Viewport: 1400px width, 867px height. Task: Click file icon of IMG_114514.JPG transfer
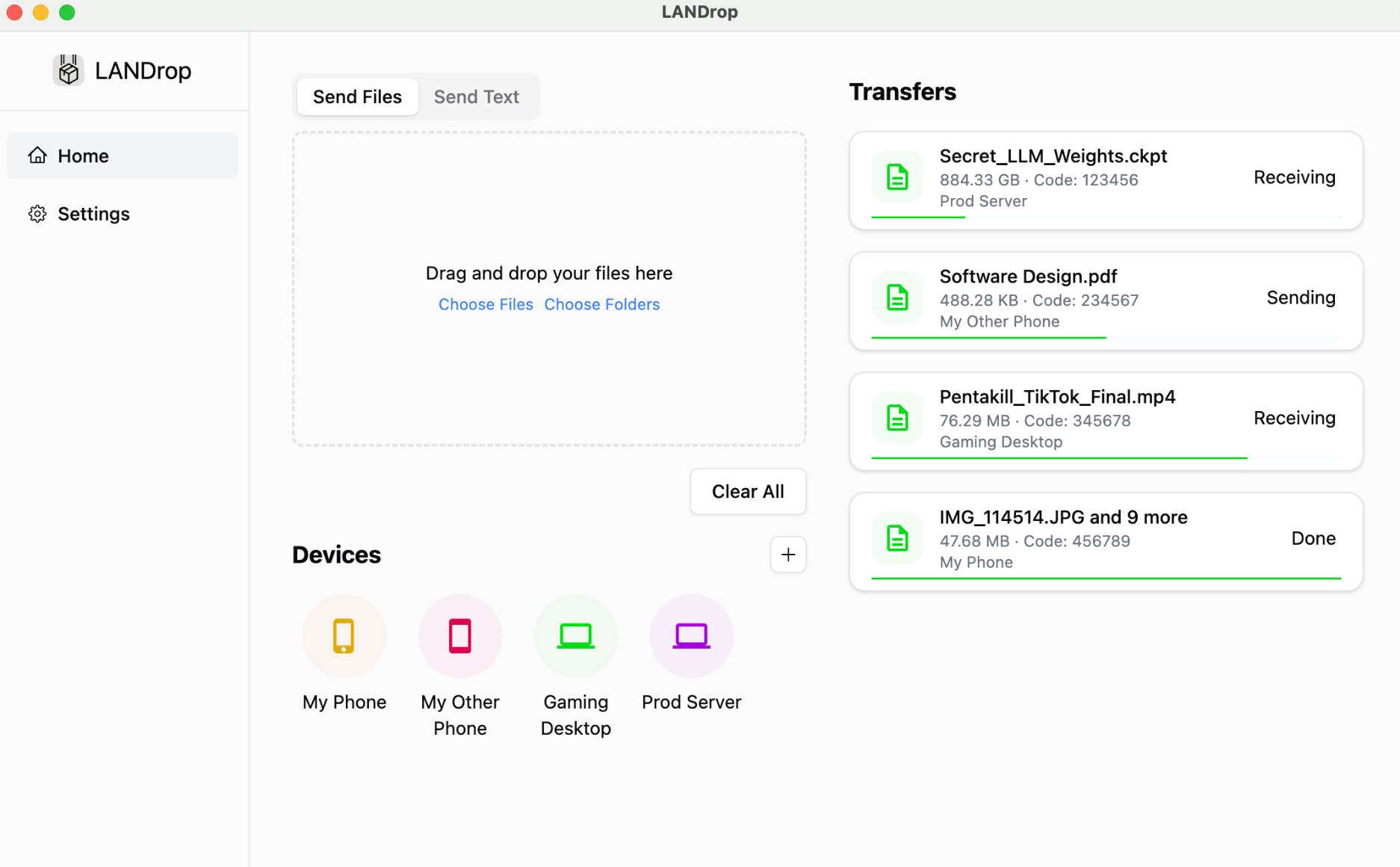pyautogui.click(x=897, y=538)
